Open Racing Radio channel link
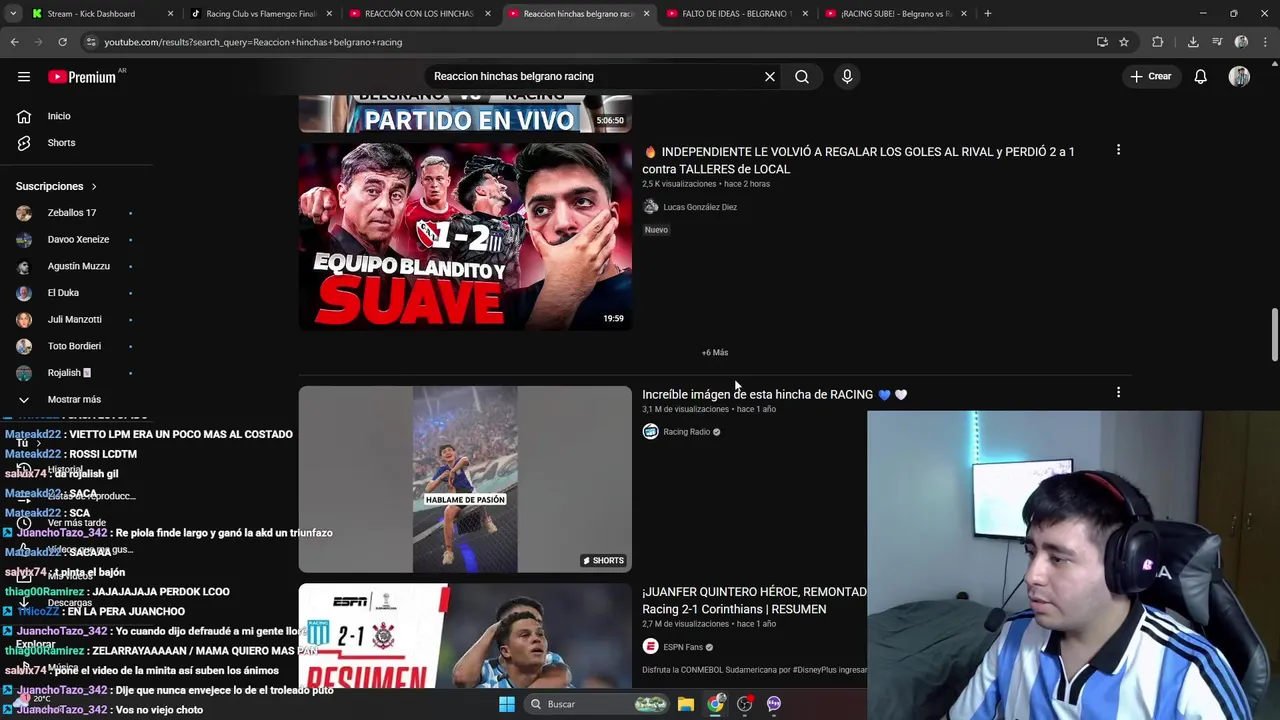The height and width of the screenshot is (720, 1280). [x=686, y=432]
